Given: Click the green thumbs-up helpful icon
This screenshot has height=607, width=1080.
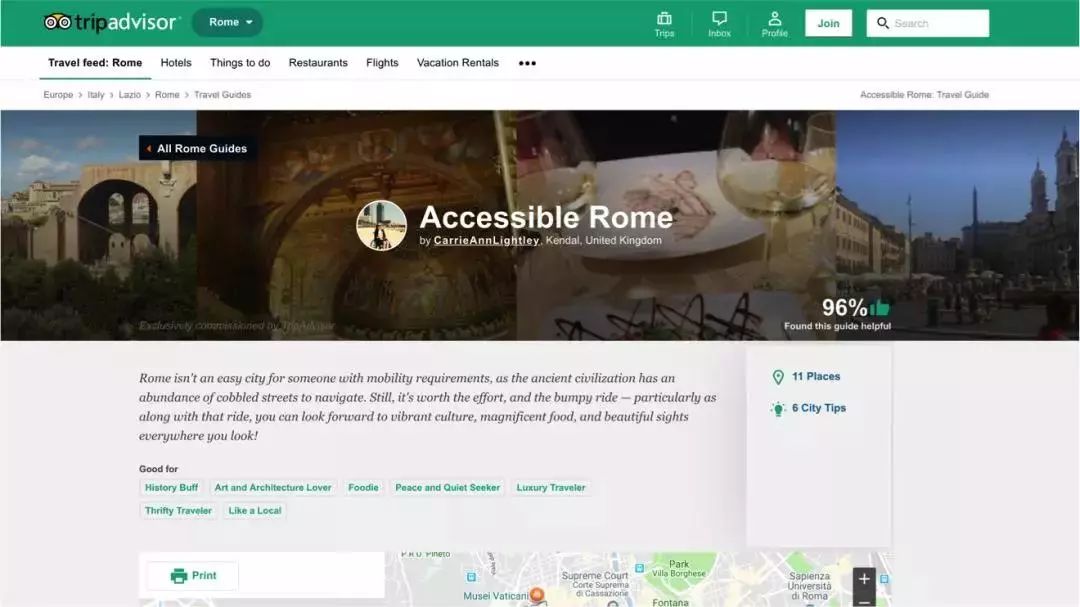Looking at the screenshot, I should pyautogui.click(x=880, y=308).
